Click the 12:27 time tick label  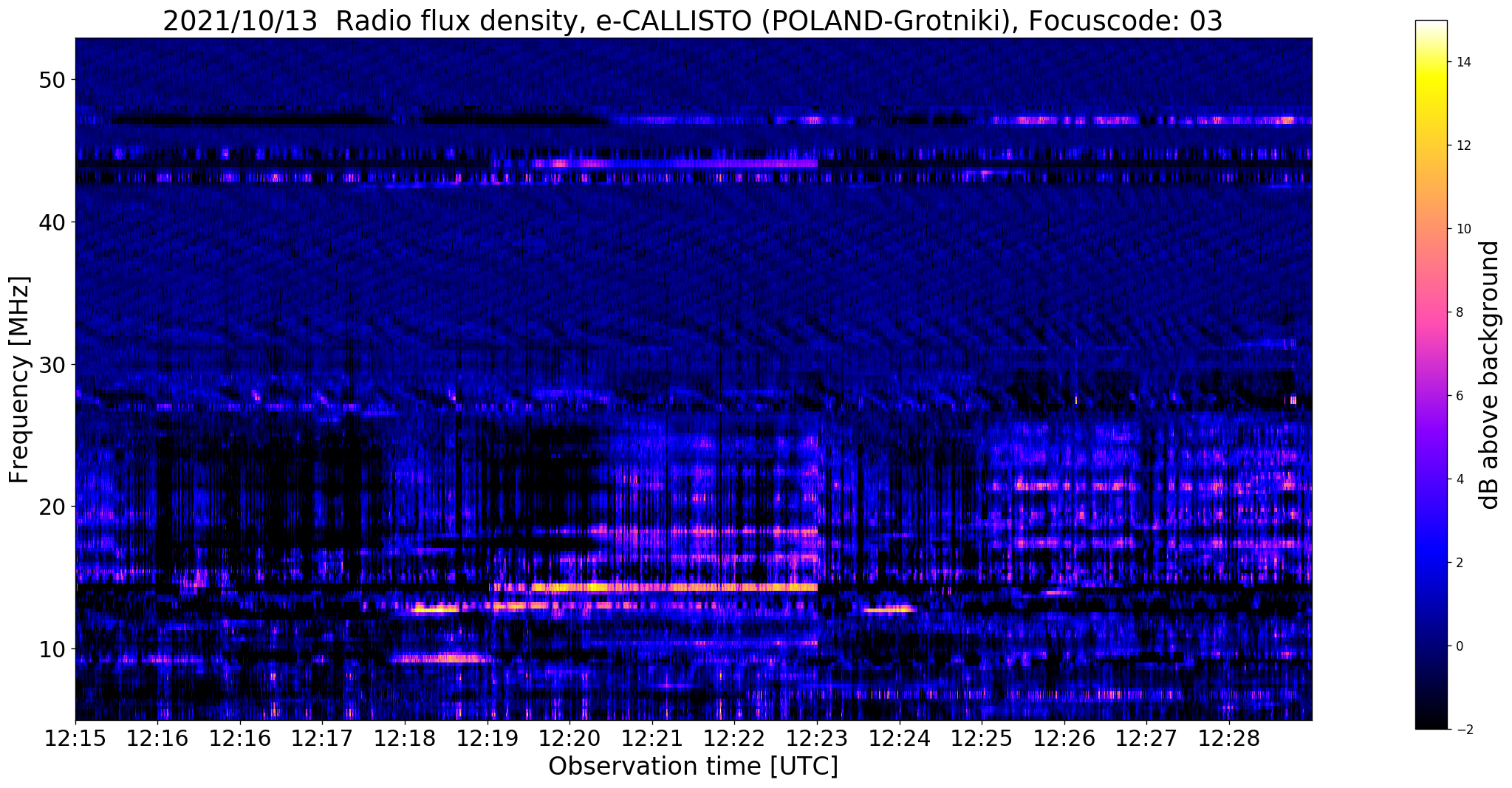pyautogui.click(x=1147, y=739)
